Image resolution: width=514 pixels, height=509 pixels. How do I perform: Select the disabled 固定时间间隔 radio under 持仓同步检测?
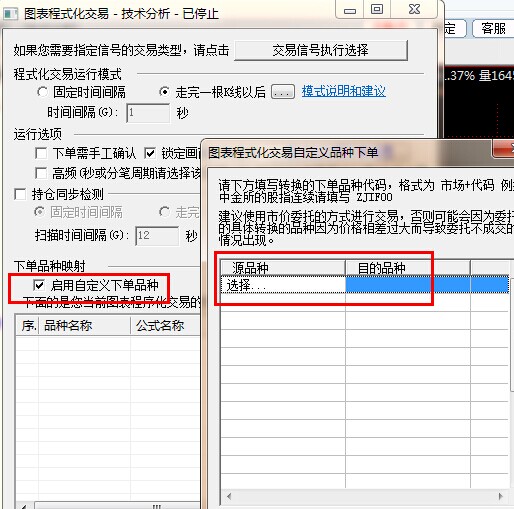coord(40,212)
